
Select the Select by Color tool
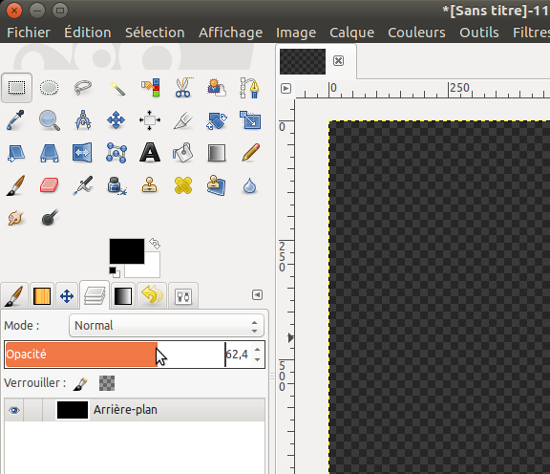click(150, 87)
